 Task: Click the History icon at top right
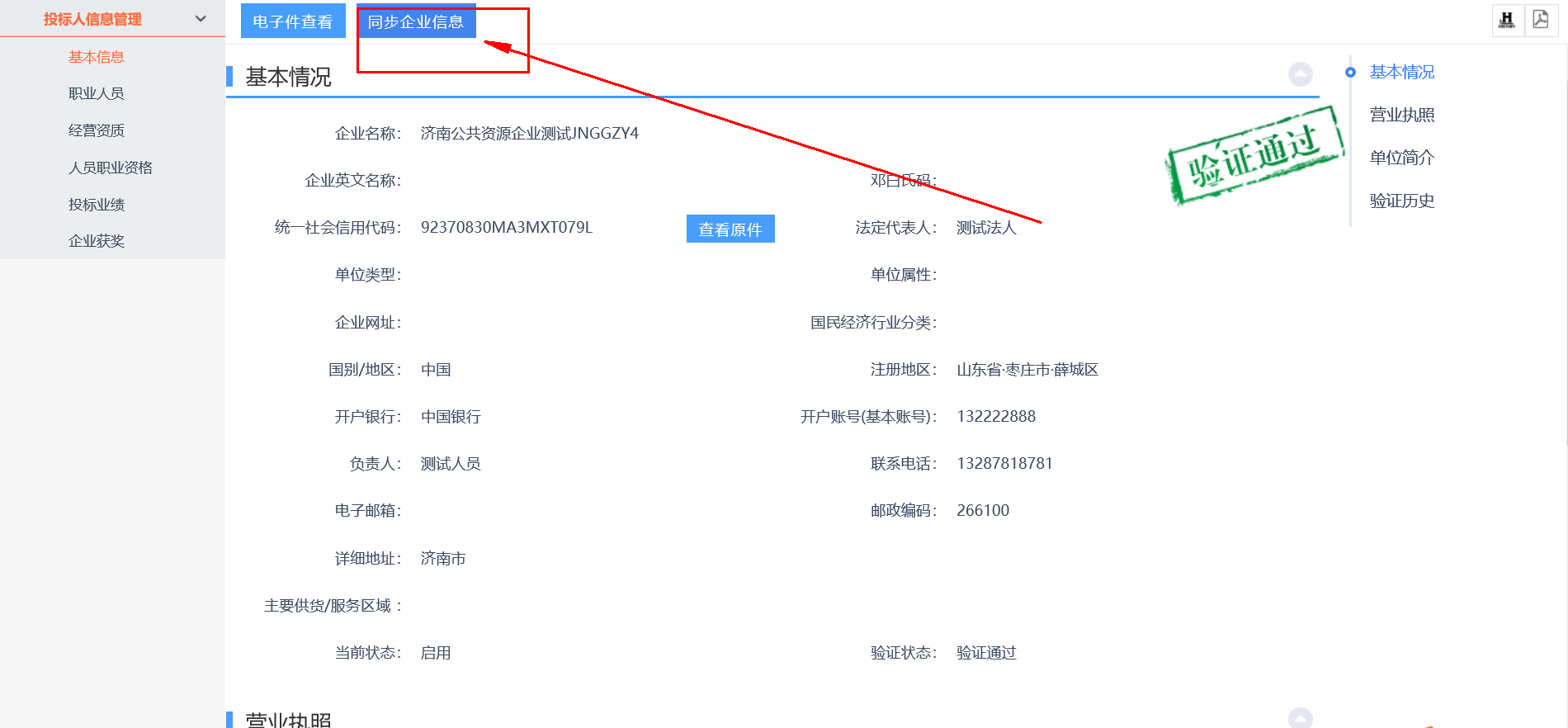1507,20
